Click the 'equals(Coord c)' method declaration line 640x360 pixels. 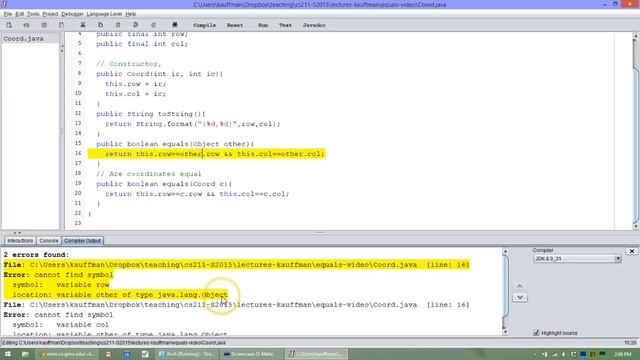(x=164, y=184)
